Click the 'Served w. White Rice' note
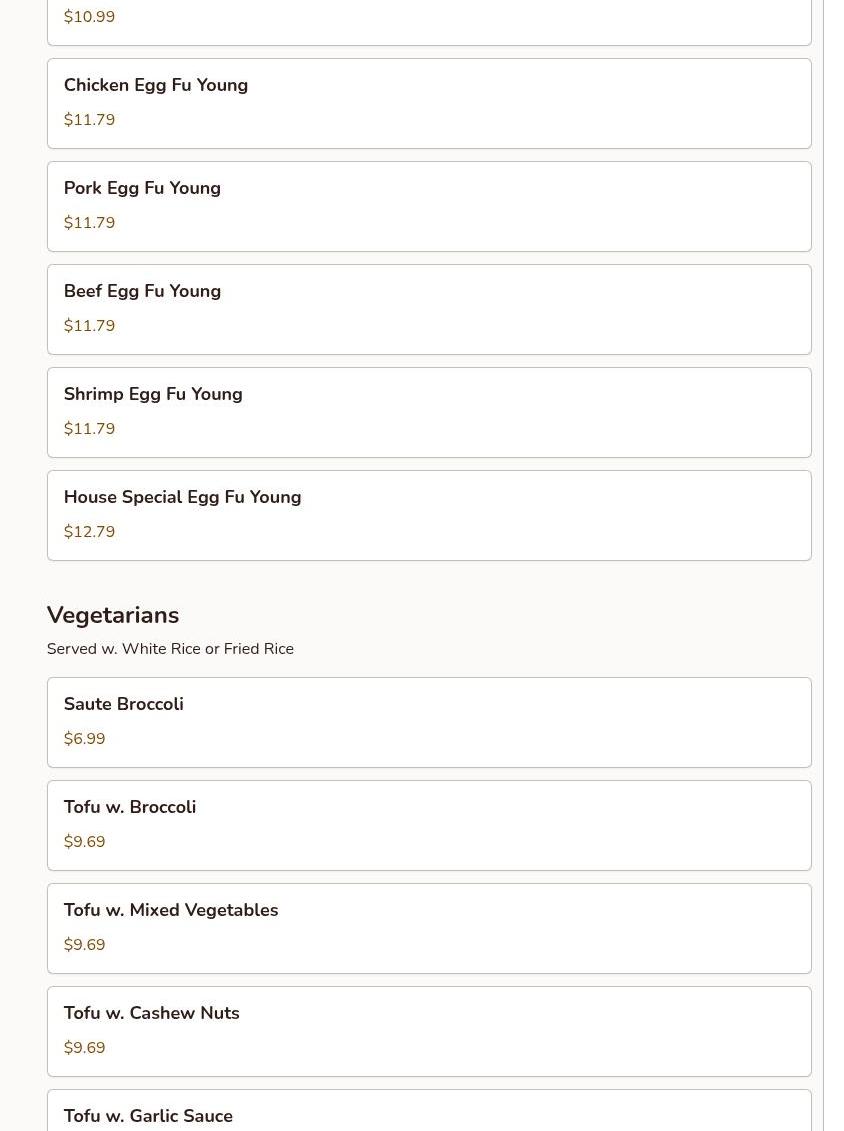Viewport: 844px width, 1131px height. (x=170, y=649)
